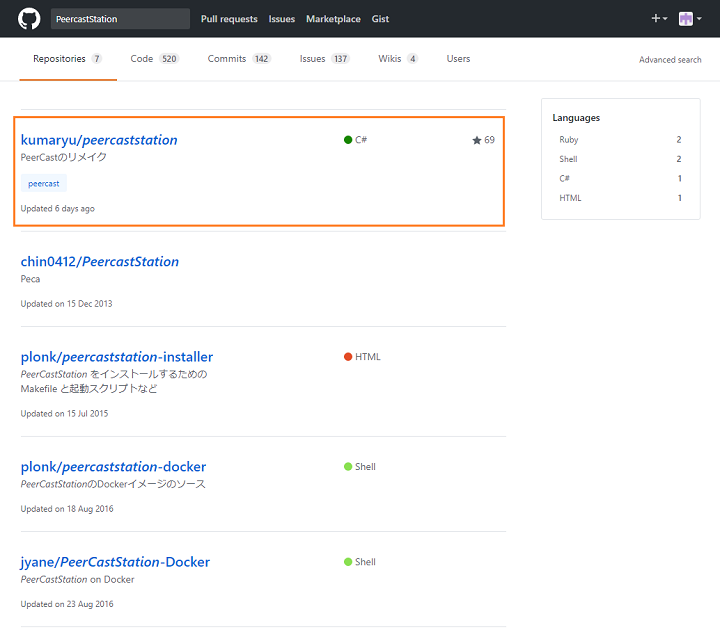Open the plus create-new dropdown

pyautogui.click(x=659, y=18)
